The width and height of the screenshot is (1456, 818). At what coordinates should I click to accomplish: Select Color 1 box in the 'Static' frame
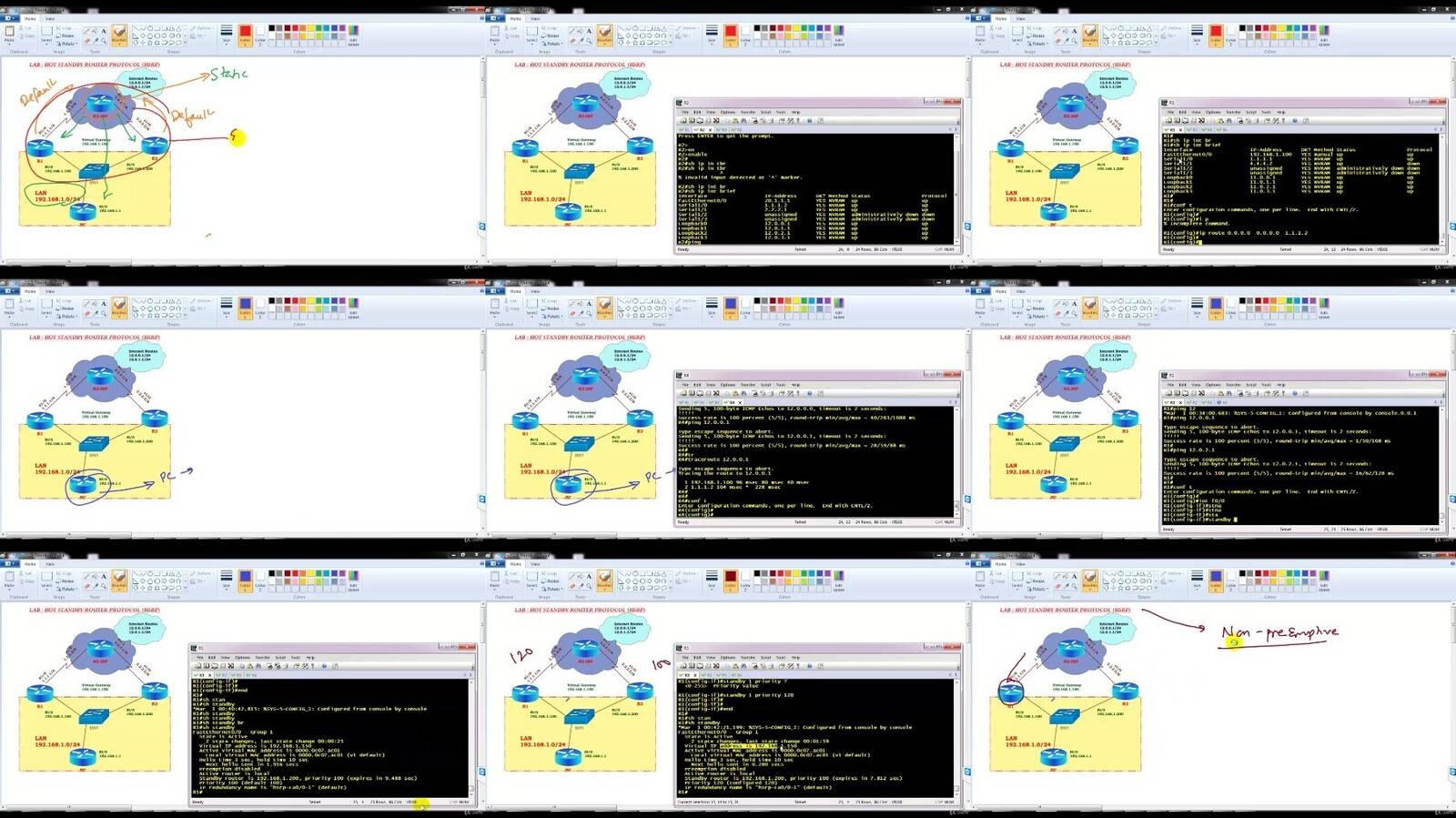click(245, 34)
